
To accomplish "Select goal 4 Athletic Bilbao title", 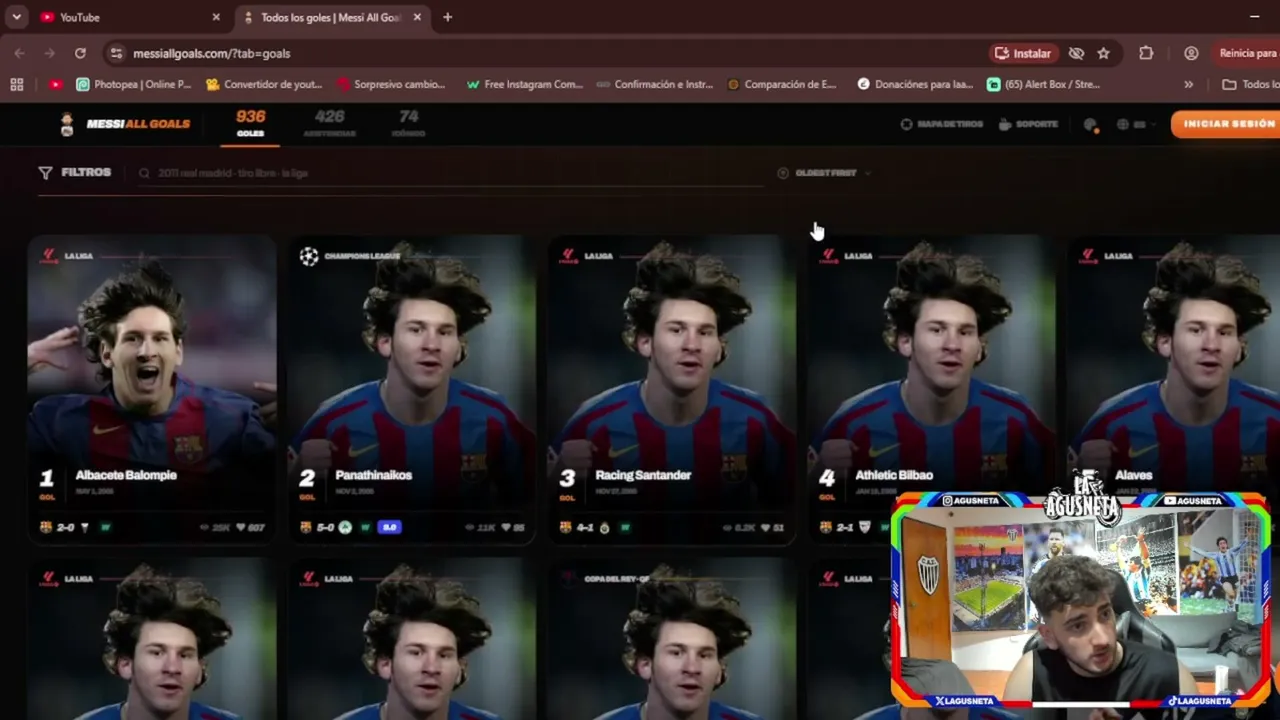I will (894, 475).
